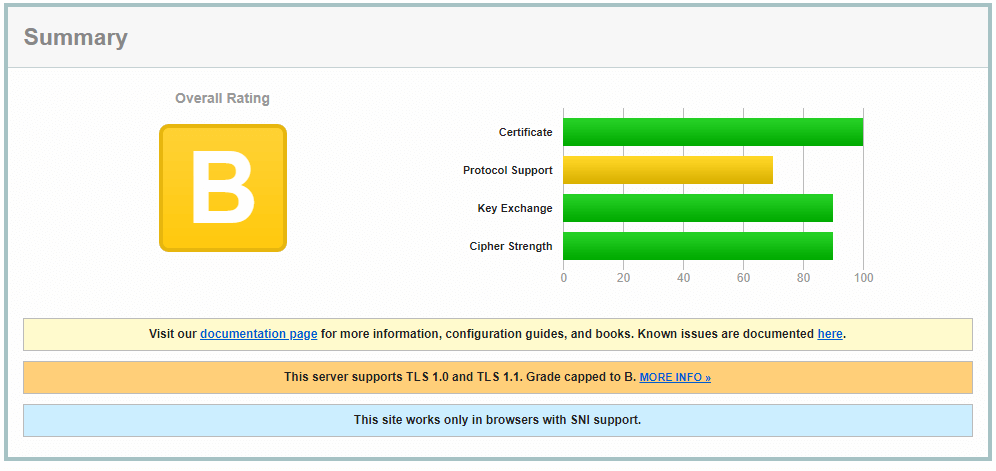Click the TLS 1.0 and 1.1 warning text
Viewport: 996px width, 471px height.
(461, 377)
